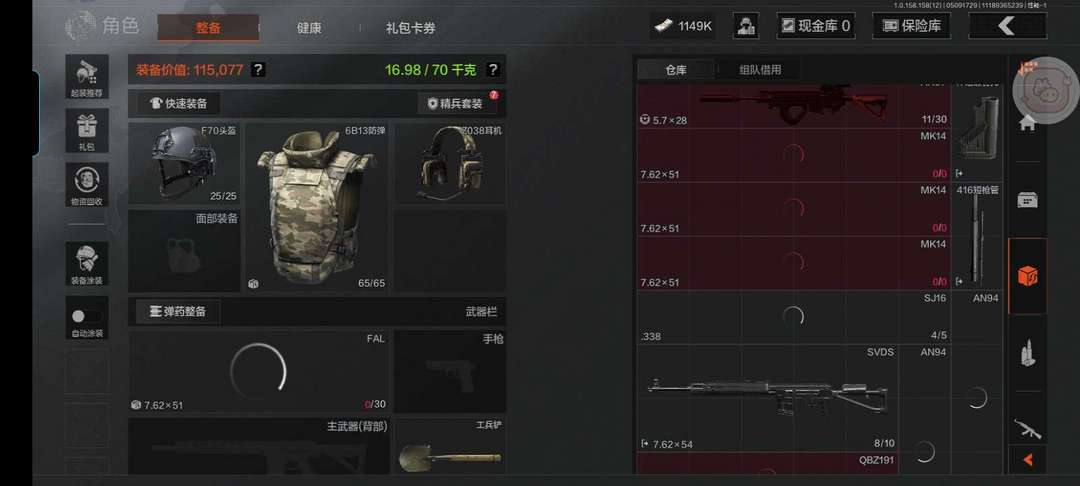Open the 精兵套装 set button
Image resolution: width=1080 pixels, height=486 pixels.
click(455, 103)
